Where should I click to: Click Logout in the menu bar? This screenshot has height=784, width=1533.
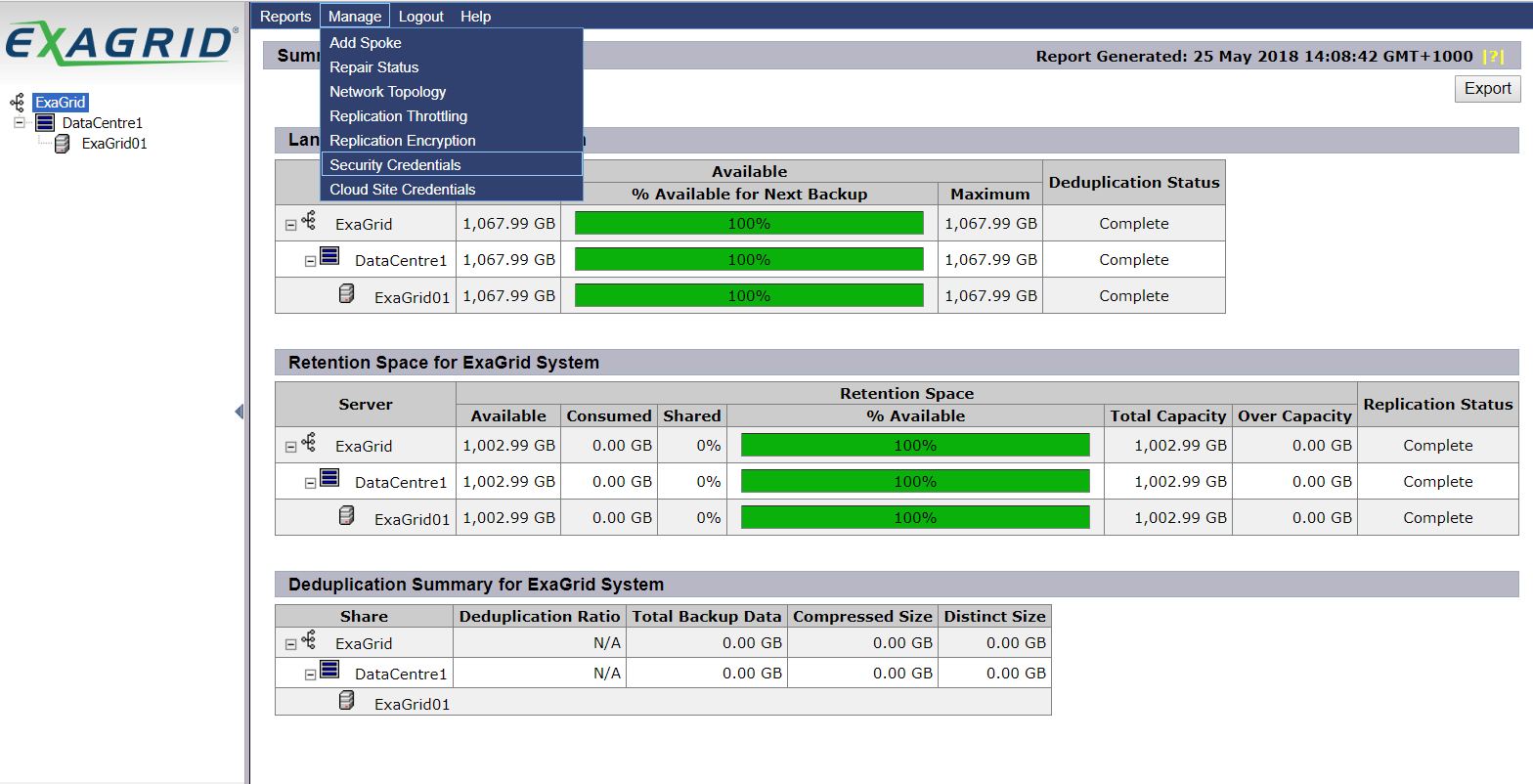pyautogui.click(x=421, y=17)
